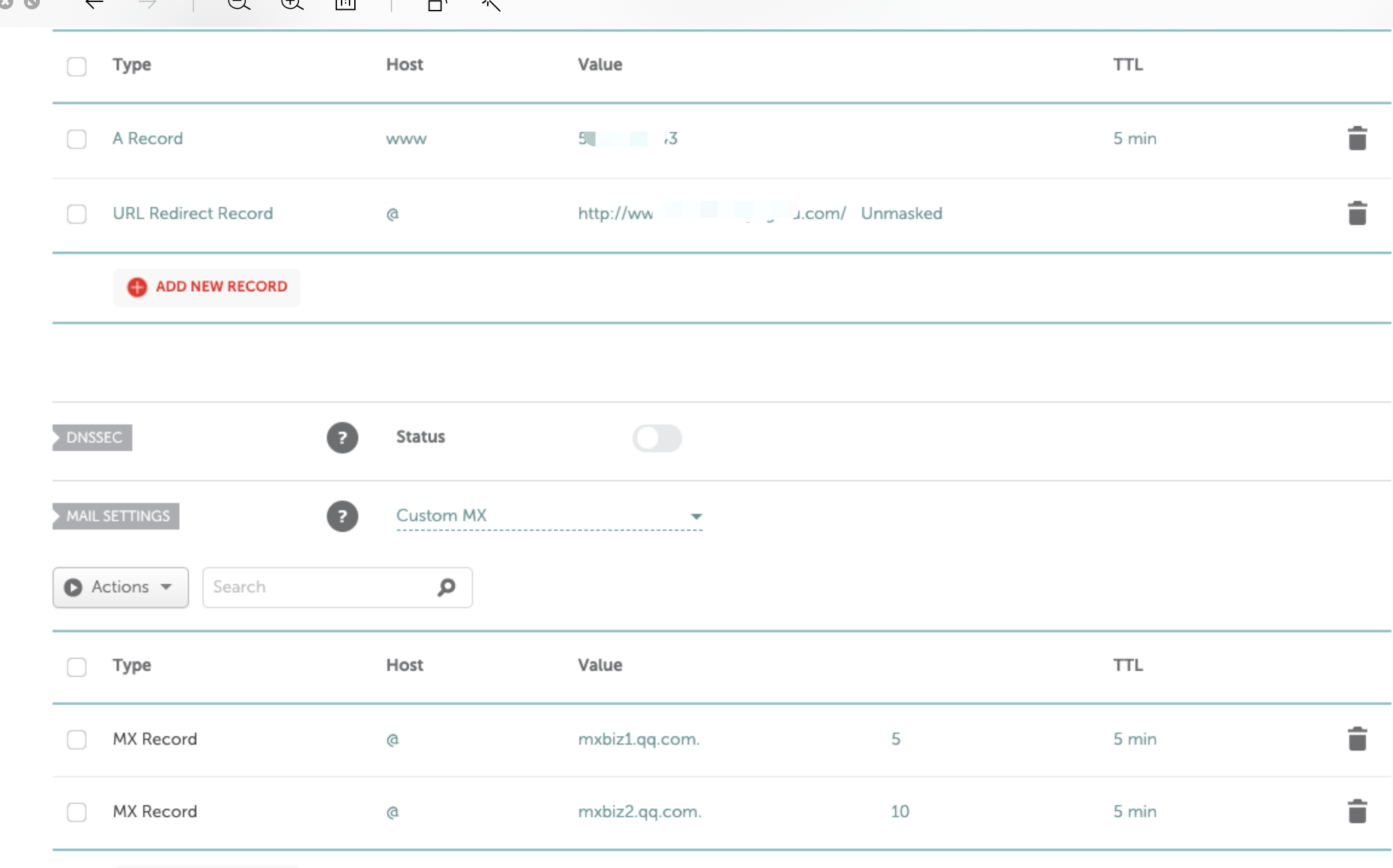Open the DNSSEC help question mark
The height and width of the screenshot is (868, 1393).
point(342,437)
